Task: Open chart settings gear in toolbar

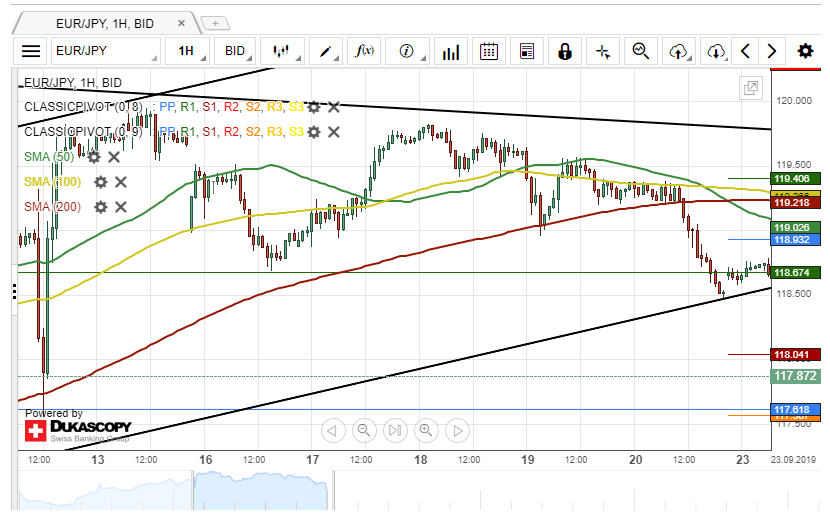Action: (x=805, y=51)
